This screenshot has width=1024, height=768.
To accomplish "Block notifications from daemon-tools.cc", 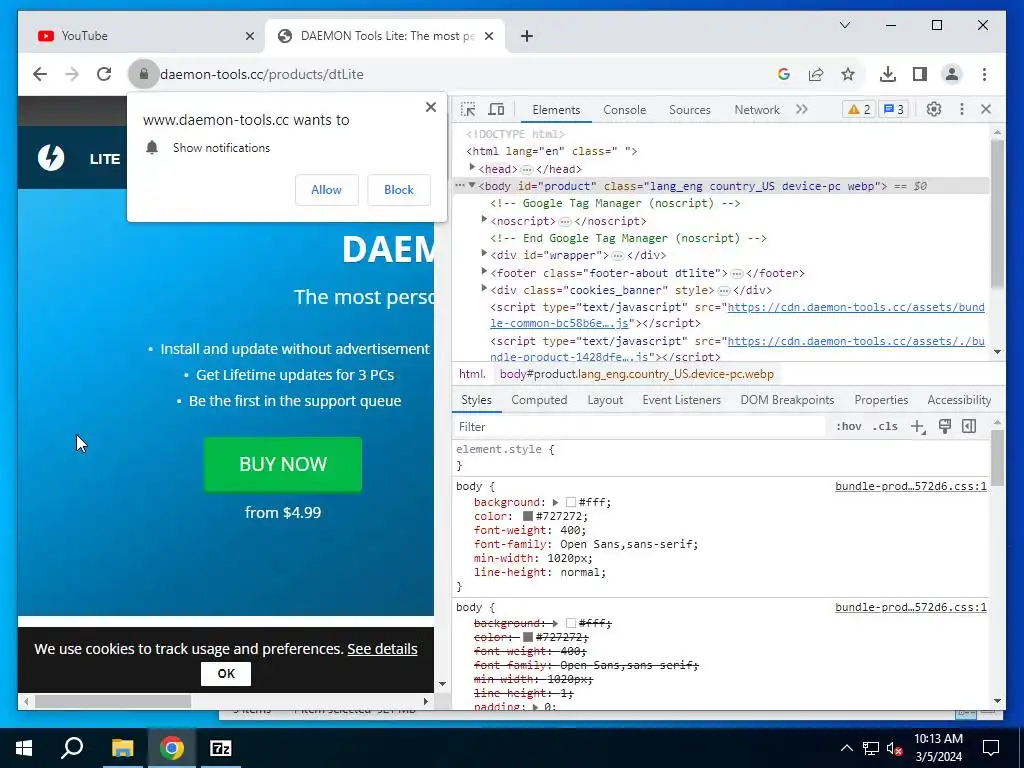I will [x=398, y=189].
